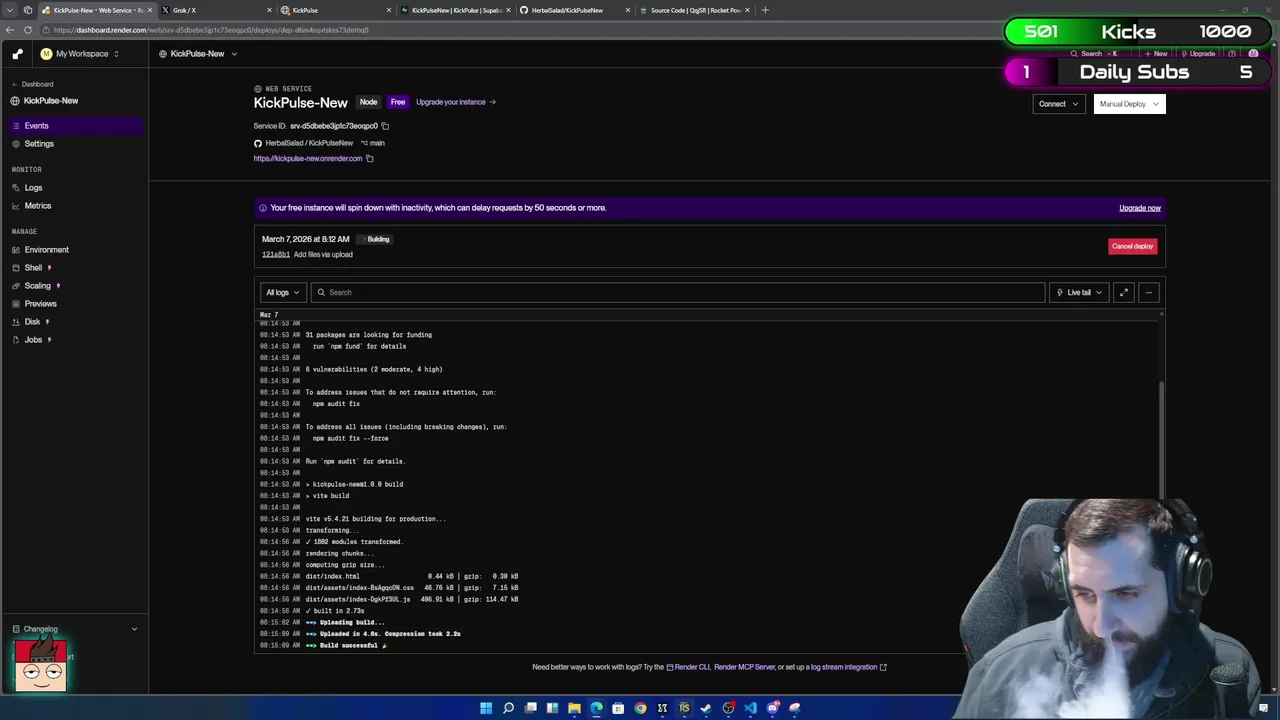Expand logs to fullscreen
The image size is (1280, 720).
(1124, 293)
